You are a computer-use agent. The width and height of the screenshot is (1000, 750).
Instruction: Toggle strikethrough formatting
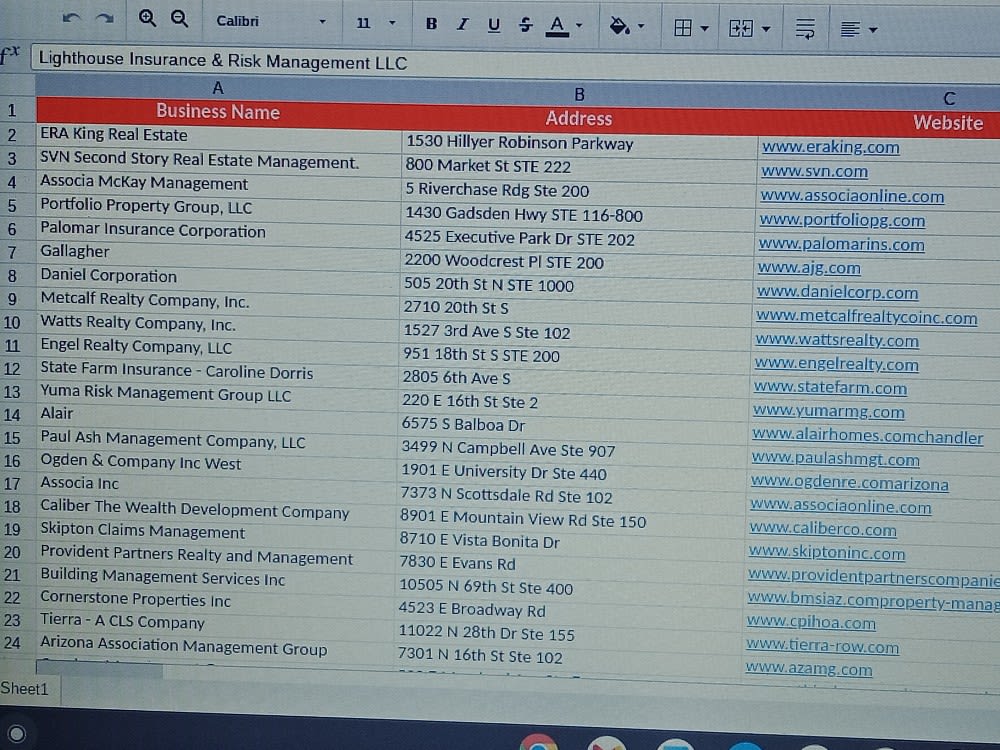(526, 25)
